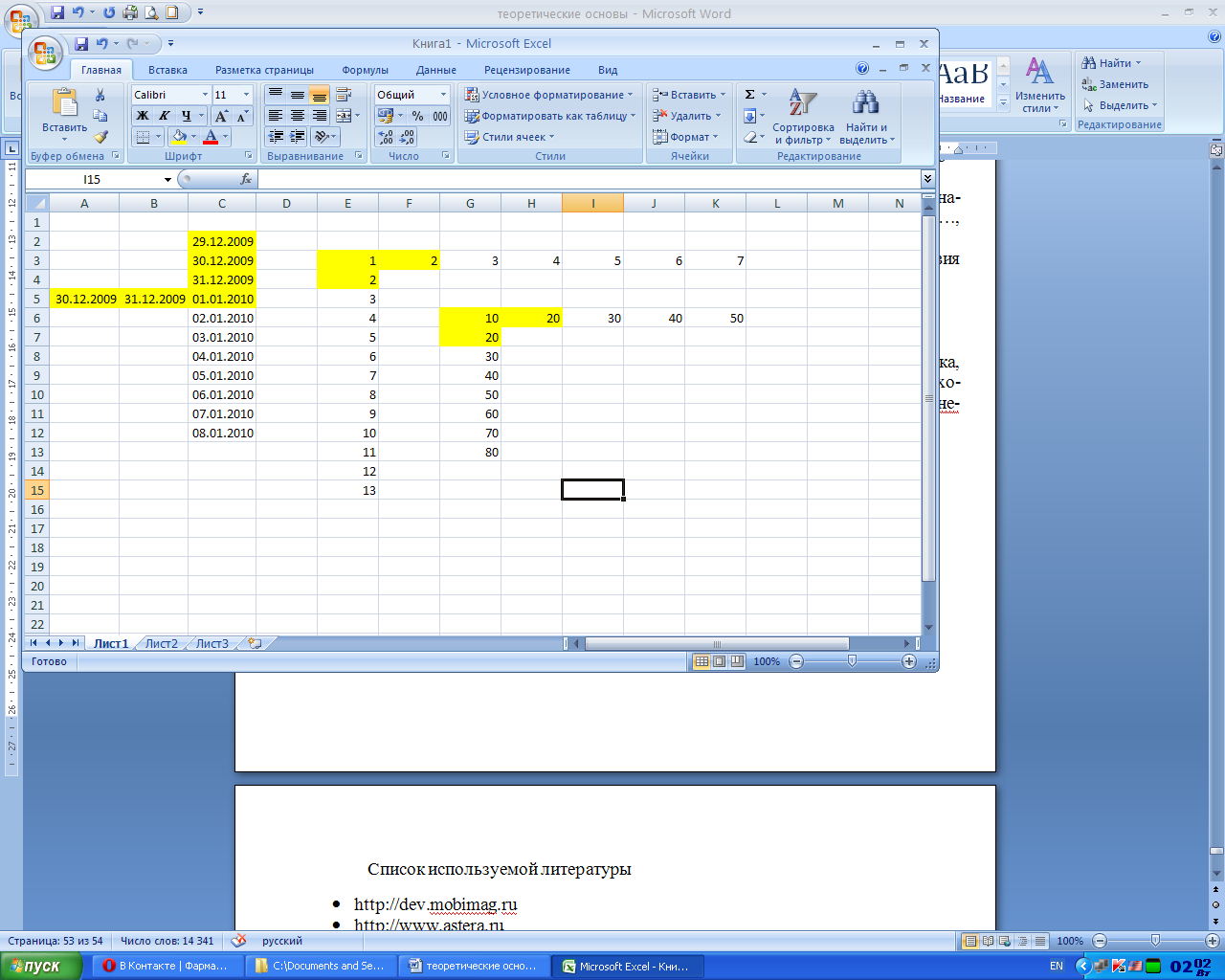This screenshot has width=1225, height=980.
Task: Open Условное форматирование menu
Action: click(x=548, y=95)
